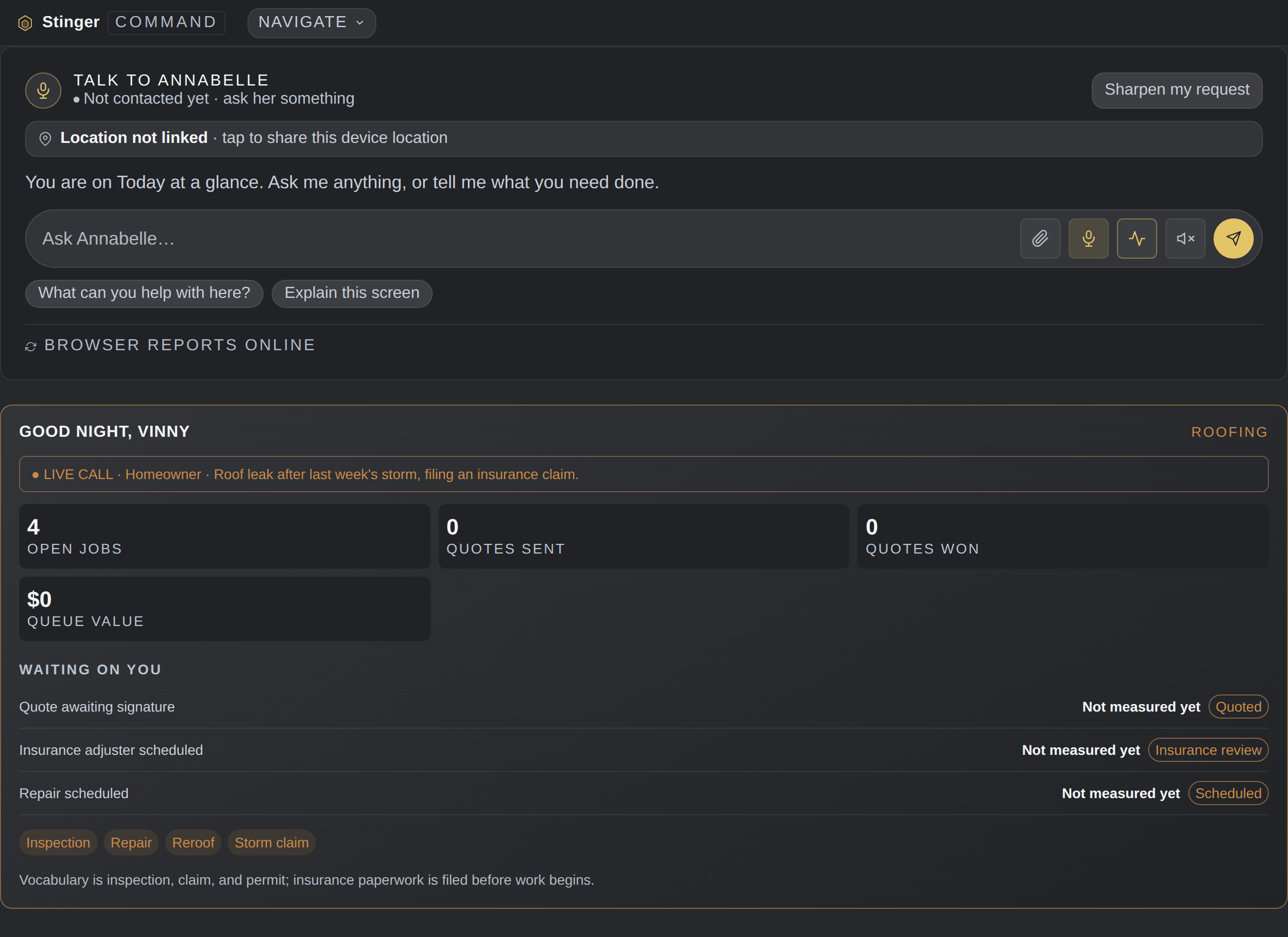Send message with the yellow paper plane button
Viewport: 1288px width, 937px height.
tap(1234, 239)
